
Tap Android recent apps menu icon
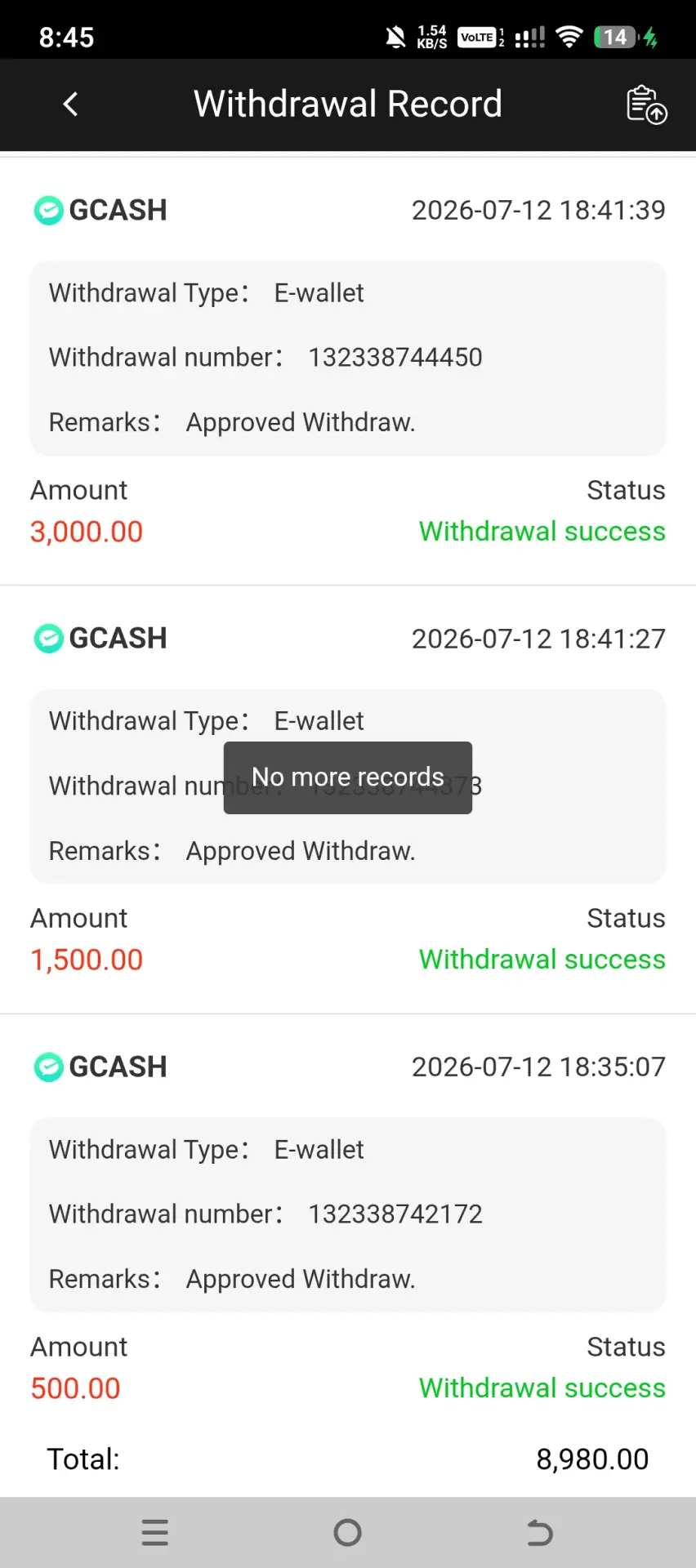pos(155,1533)
